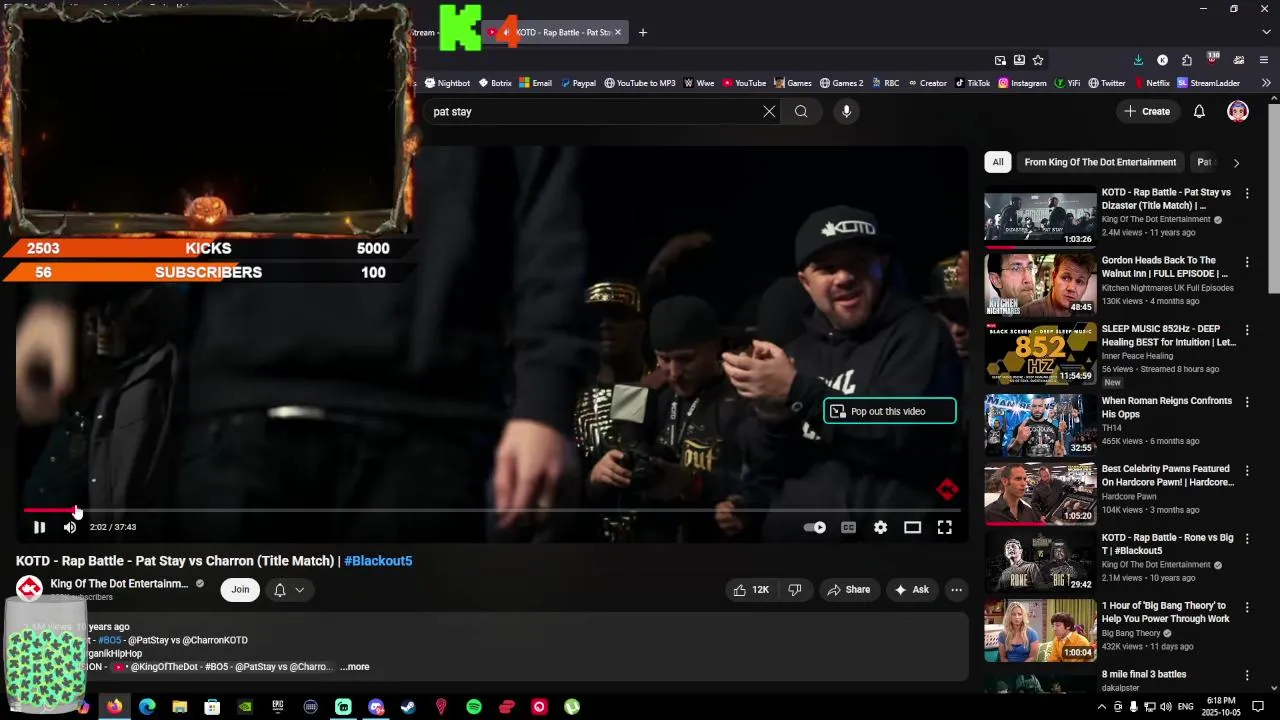This screenshot has width=1280, height=720.
Task: Dislike the video
Action: point(795,589)
